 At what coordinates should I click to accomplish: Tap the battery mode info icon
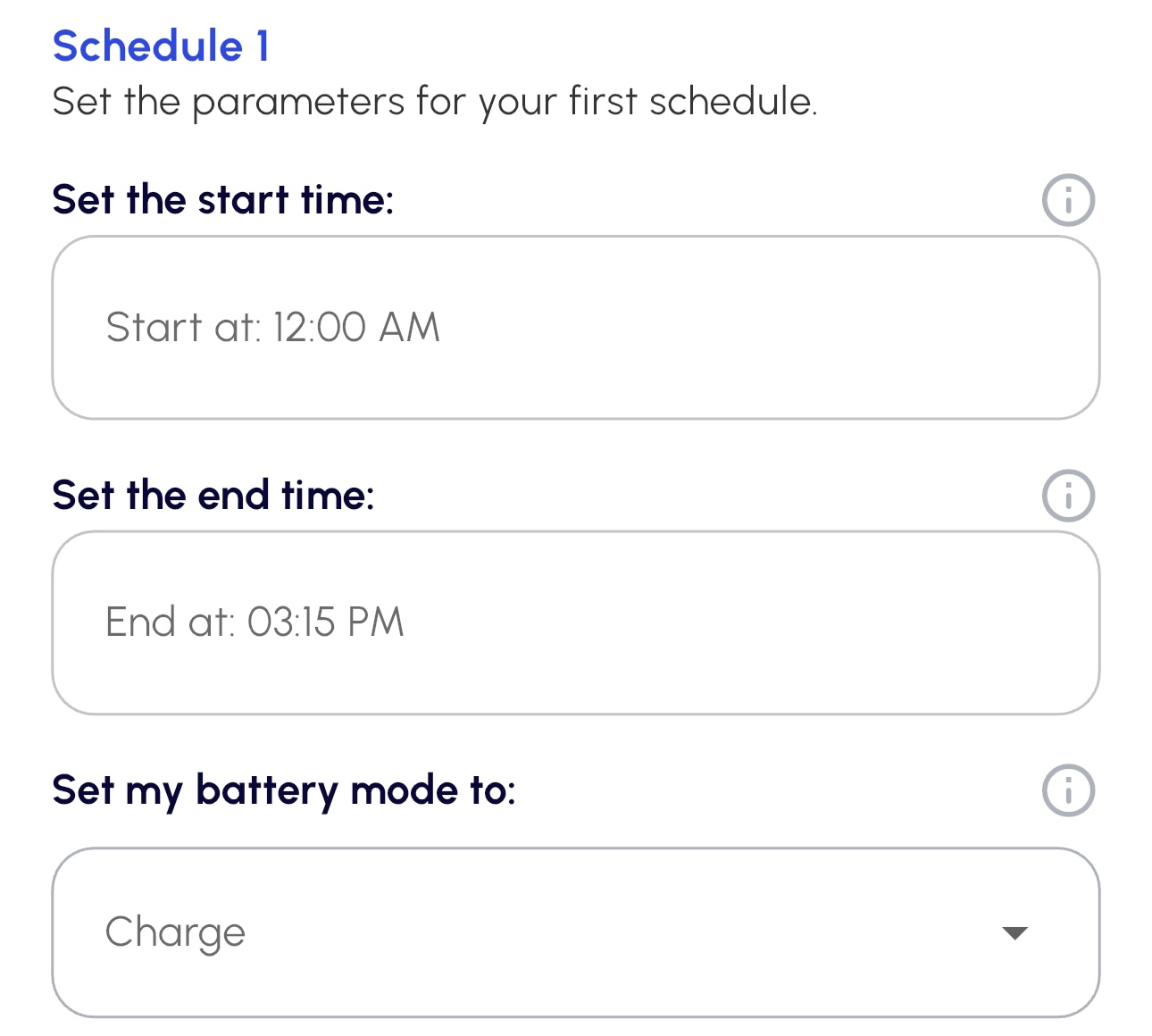[x=1068, y=790]
